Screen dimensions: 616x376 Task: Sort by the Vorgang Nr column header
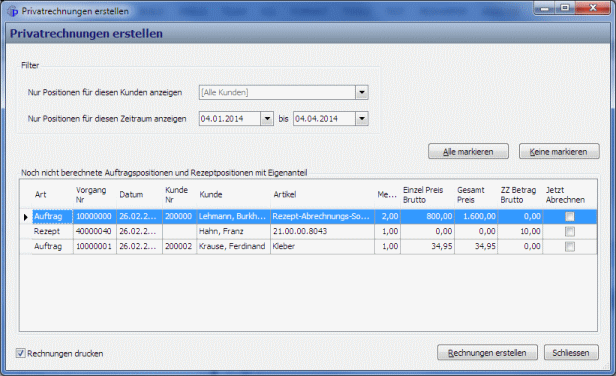coord(95,194)
